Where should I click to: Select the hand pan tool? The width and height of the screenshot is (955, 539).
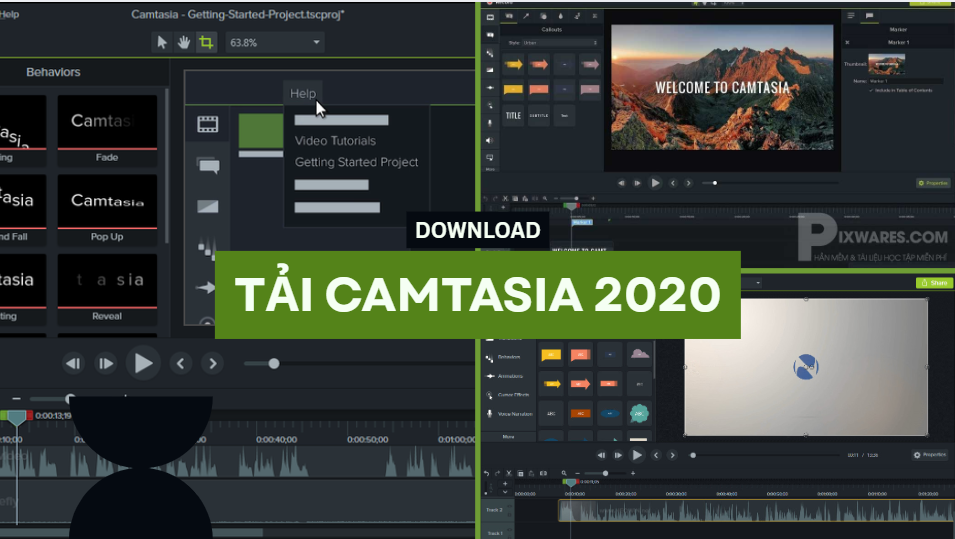tap(184, 42)
